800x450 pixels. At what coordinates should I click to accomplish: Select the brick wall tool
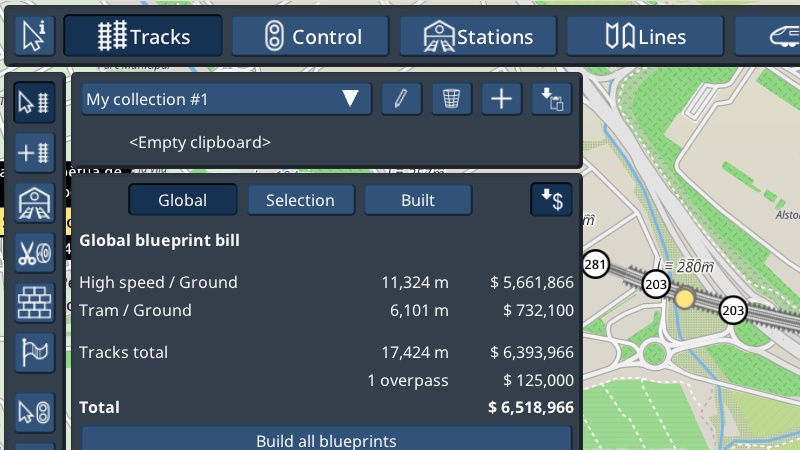(x=34, y=302)
